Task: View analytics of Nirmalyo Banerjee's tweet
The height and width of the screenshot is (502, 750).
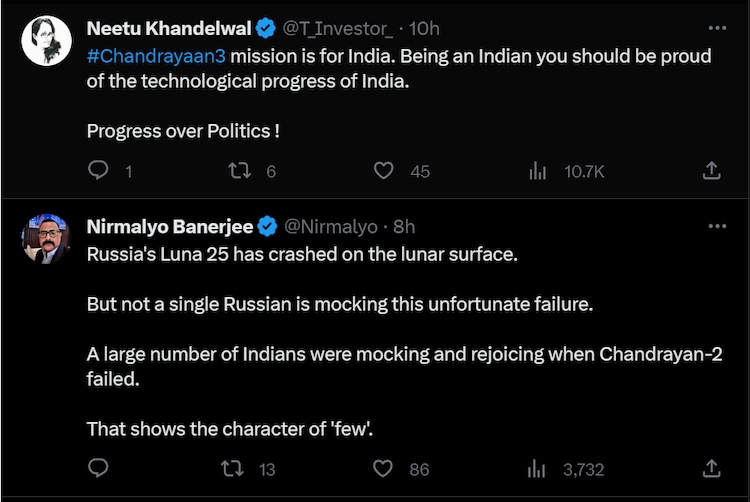Action: 538,468
